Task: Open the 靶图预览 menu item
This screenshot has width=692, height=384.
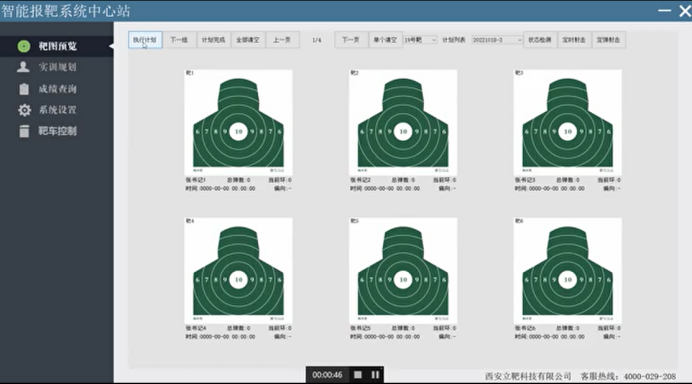Action: click(56, 46)
